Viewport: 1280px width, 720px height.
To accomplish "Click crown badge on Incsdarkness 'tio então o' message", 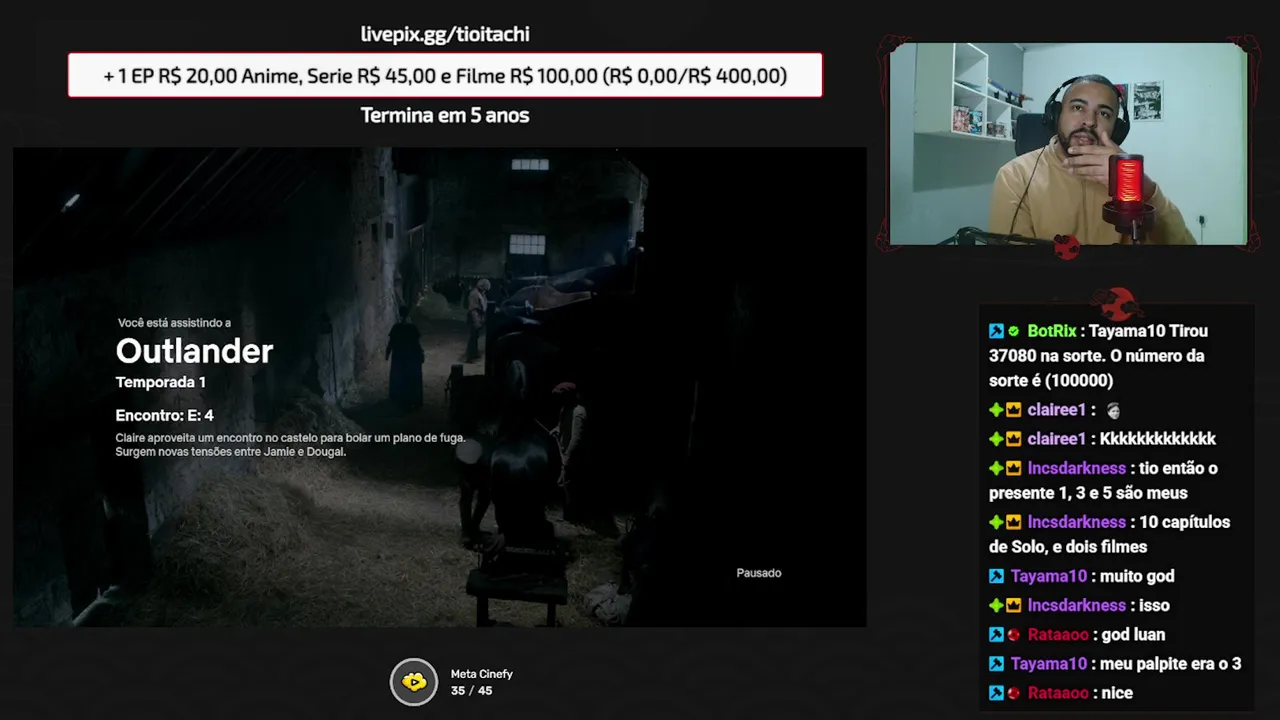I will coord(1013,468).
